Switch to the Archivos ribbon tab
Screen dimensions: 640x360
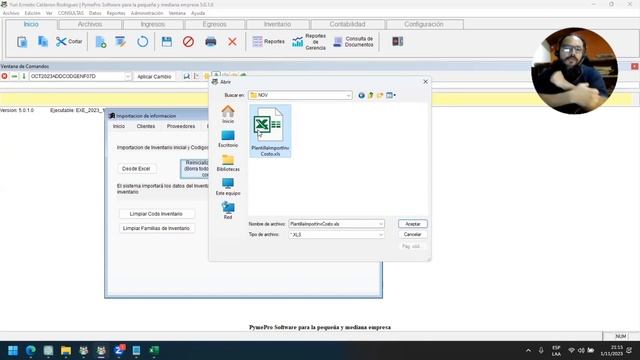pos(90,24)
